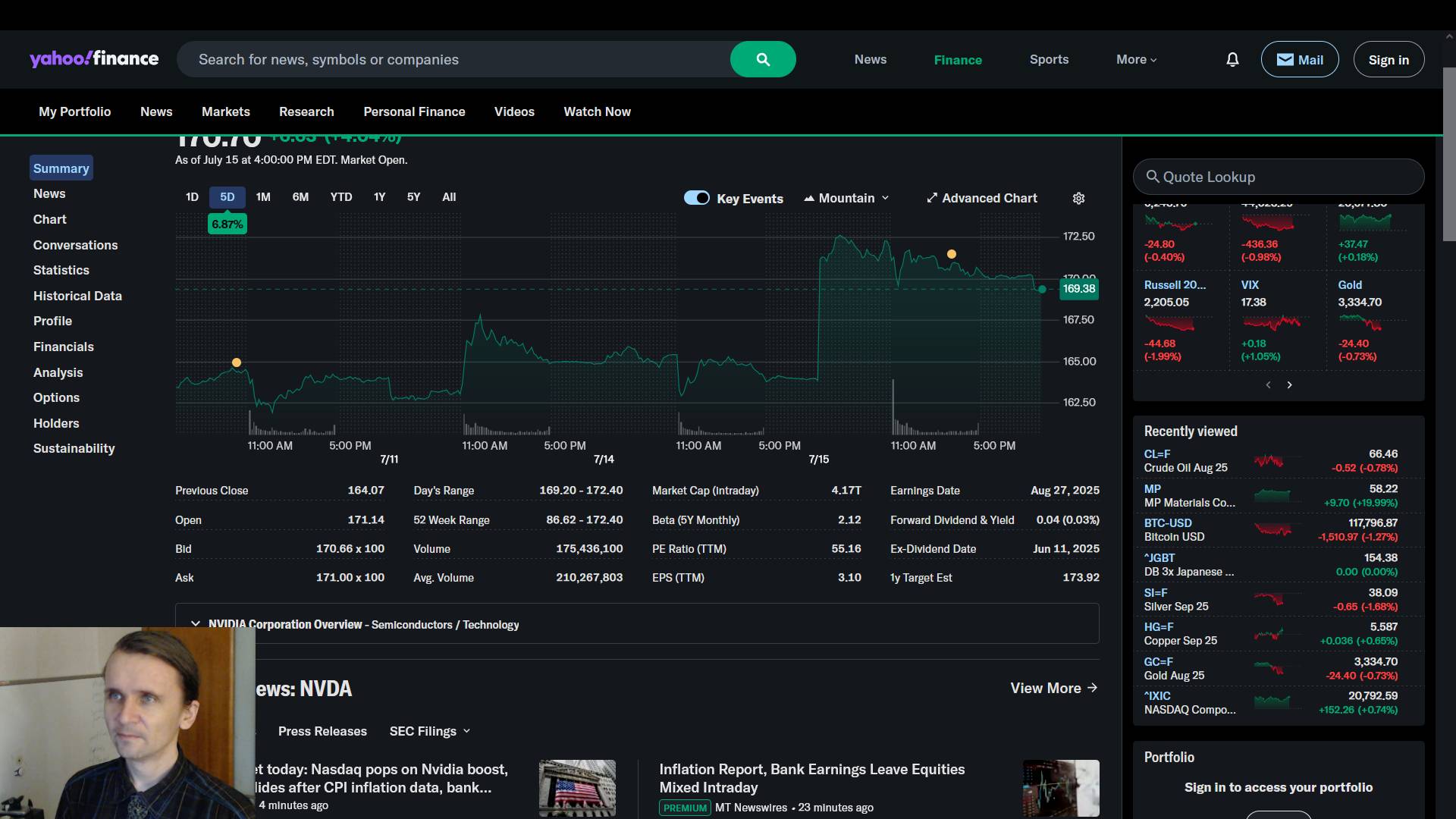
Task: Click the Sign in button
Action: 1388,59
